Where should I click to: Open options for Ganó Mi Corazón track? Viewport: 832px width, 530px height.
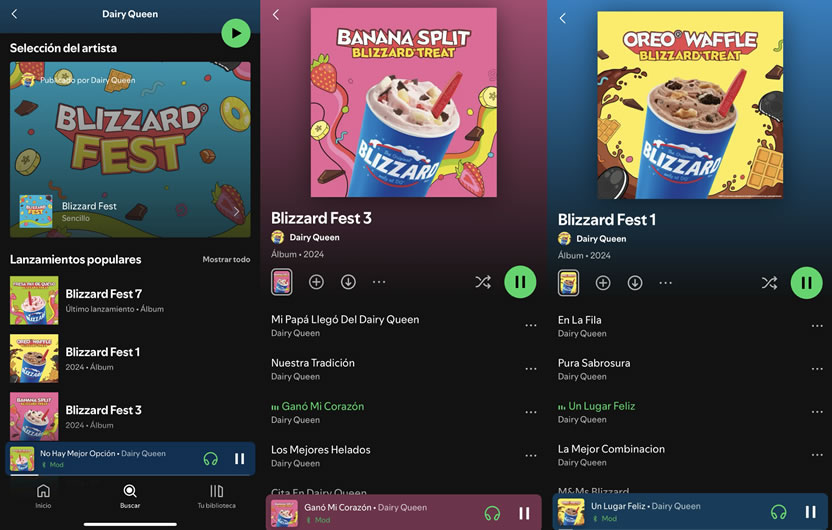click(531, 412)
